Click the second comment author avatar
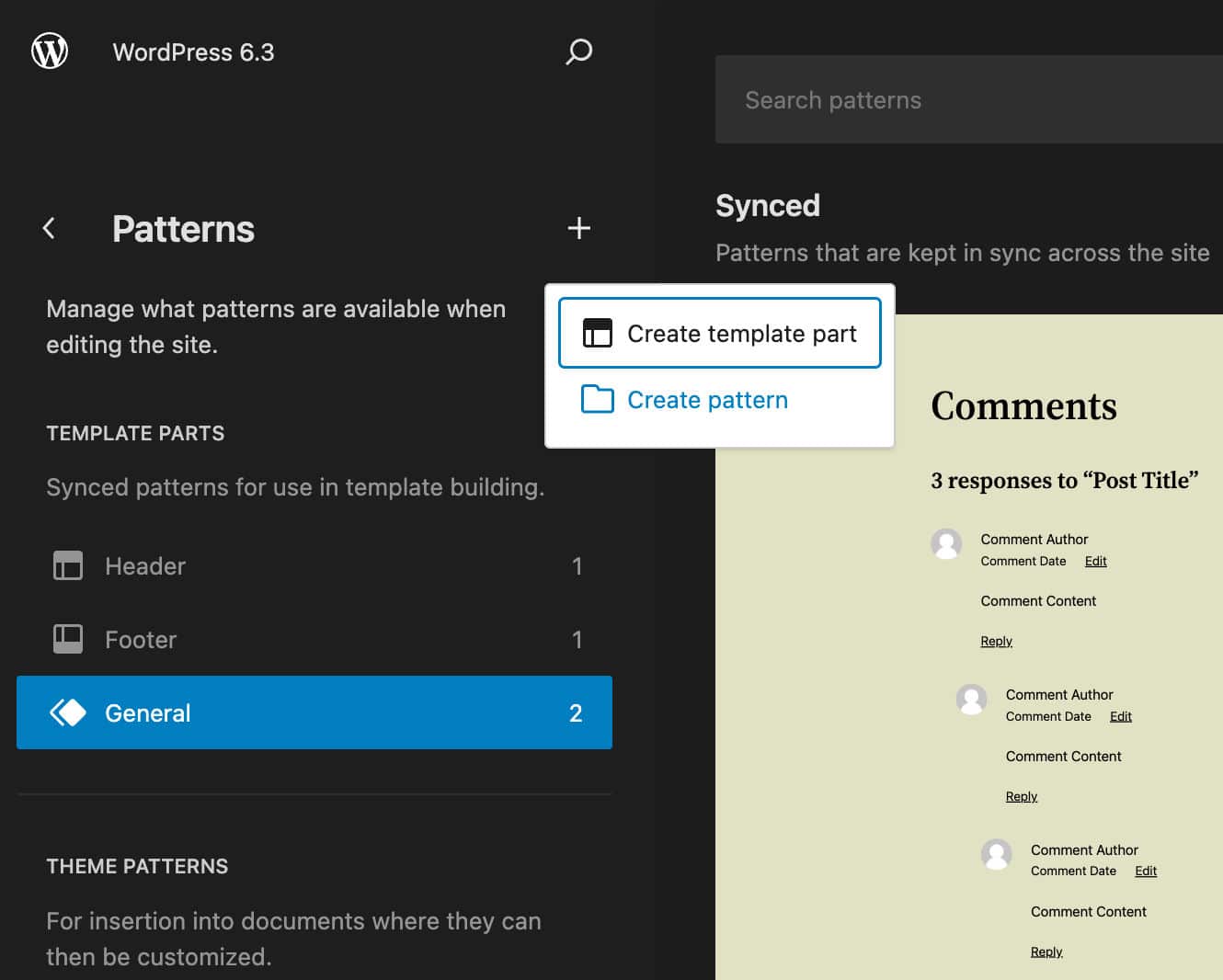This screenshot has height=980, width=1223. (x=971, y=700)
